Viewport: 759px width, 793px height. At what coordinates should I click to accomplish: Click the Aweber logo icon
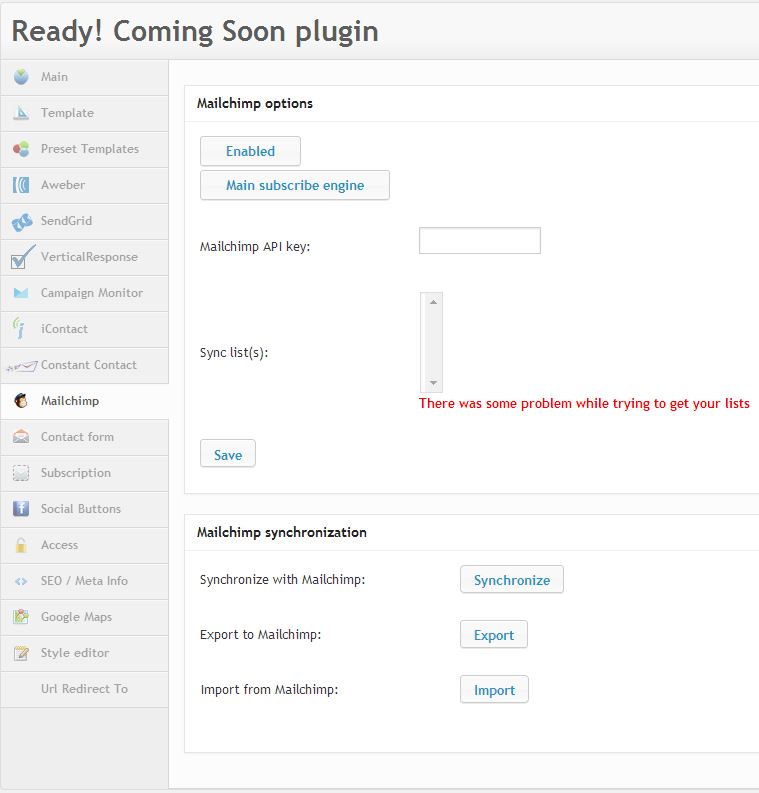pyautogui.click(x=21, y=185)
